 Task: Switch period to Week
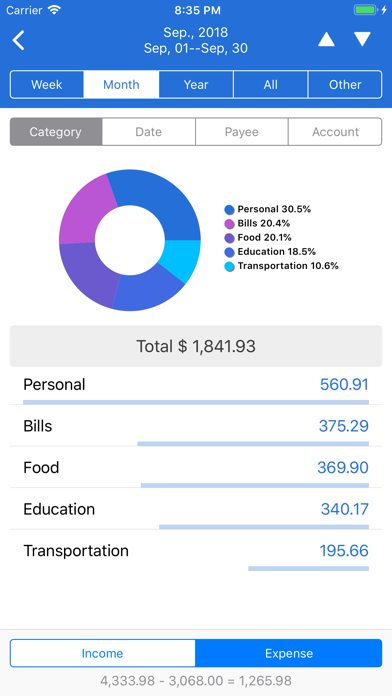tap(47, 84)
